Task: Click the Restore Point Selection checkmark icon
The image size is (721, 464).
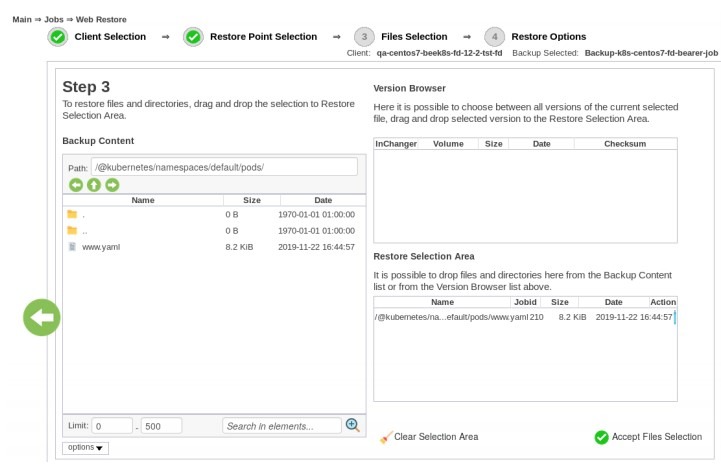Action: tap(194, 37)
